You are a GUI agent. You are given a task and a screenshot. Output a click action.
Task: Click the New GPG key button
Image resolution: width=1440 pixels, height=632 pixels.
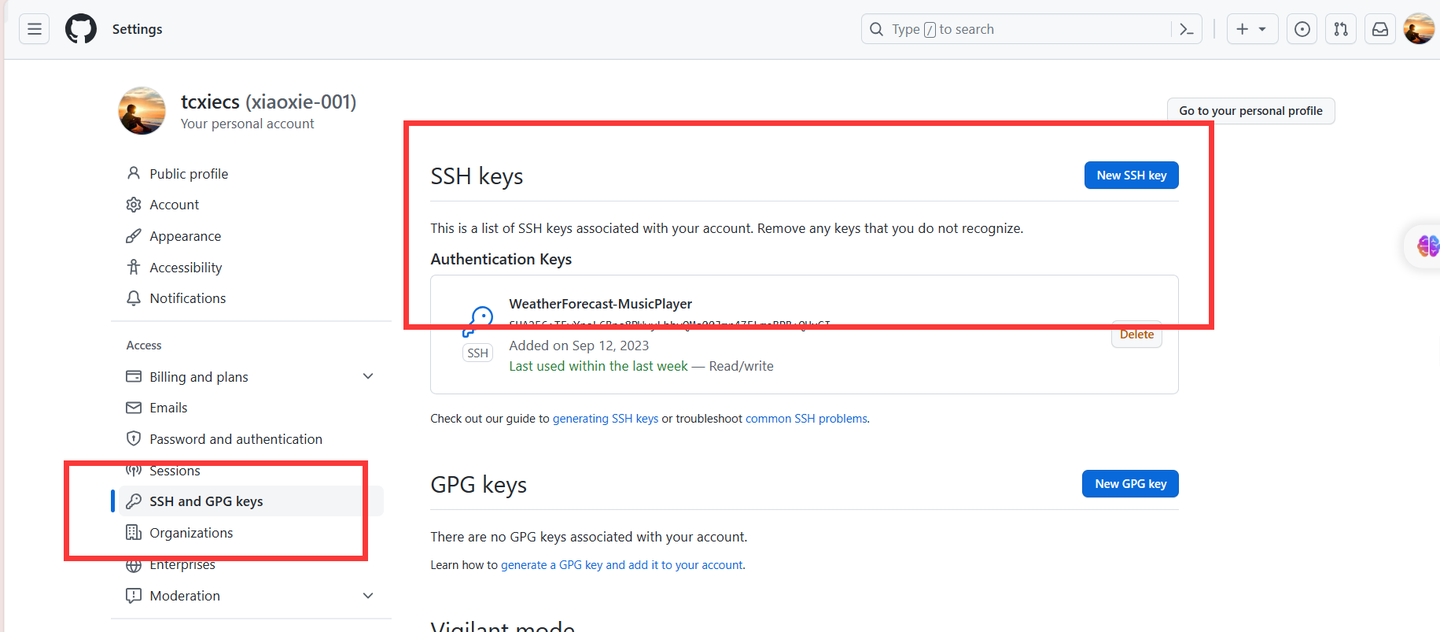(1130, 483)
